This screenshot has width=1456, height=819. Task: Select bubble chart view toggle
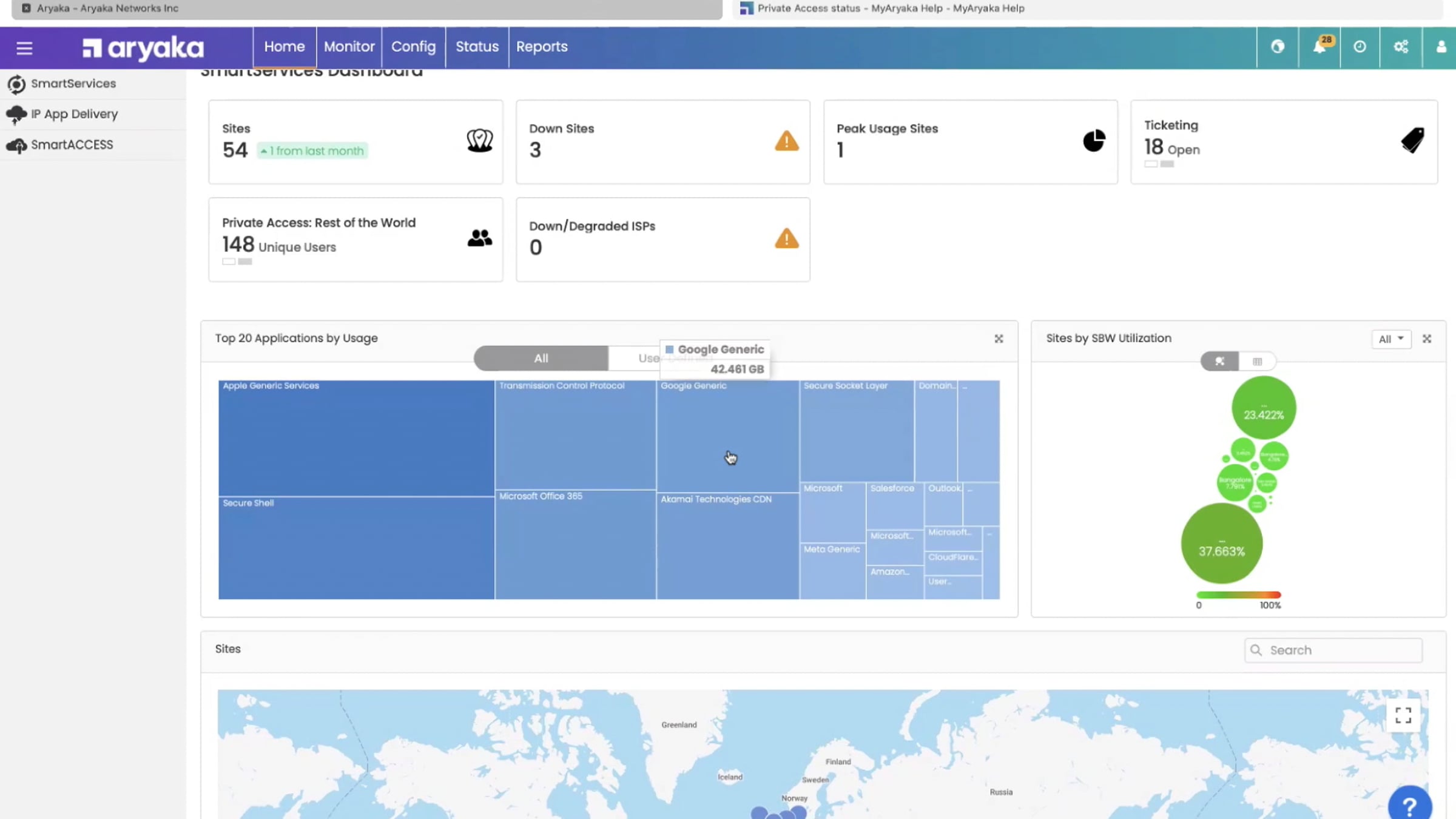[1219, 362]
